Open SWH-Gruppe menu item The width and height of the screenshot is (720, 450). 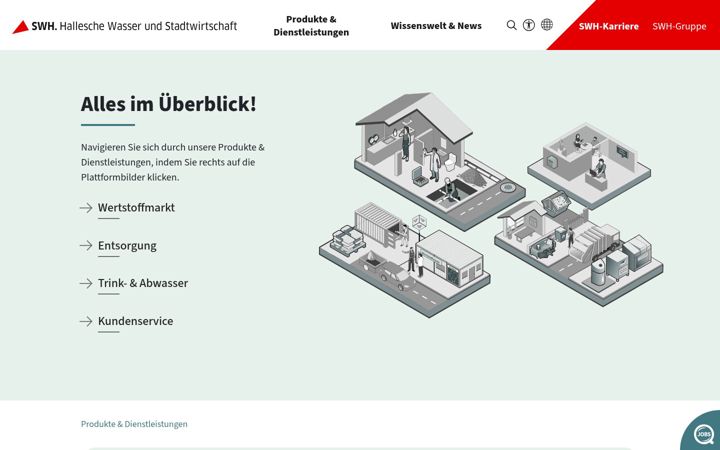pos(679,26)
